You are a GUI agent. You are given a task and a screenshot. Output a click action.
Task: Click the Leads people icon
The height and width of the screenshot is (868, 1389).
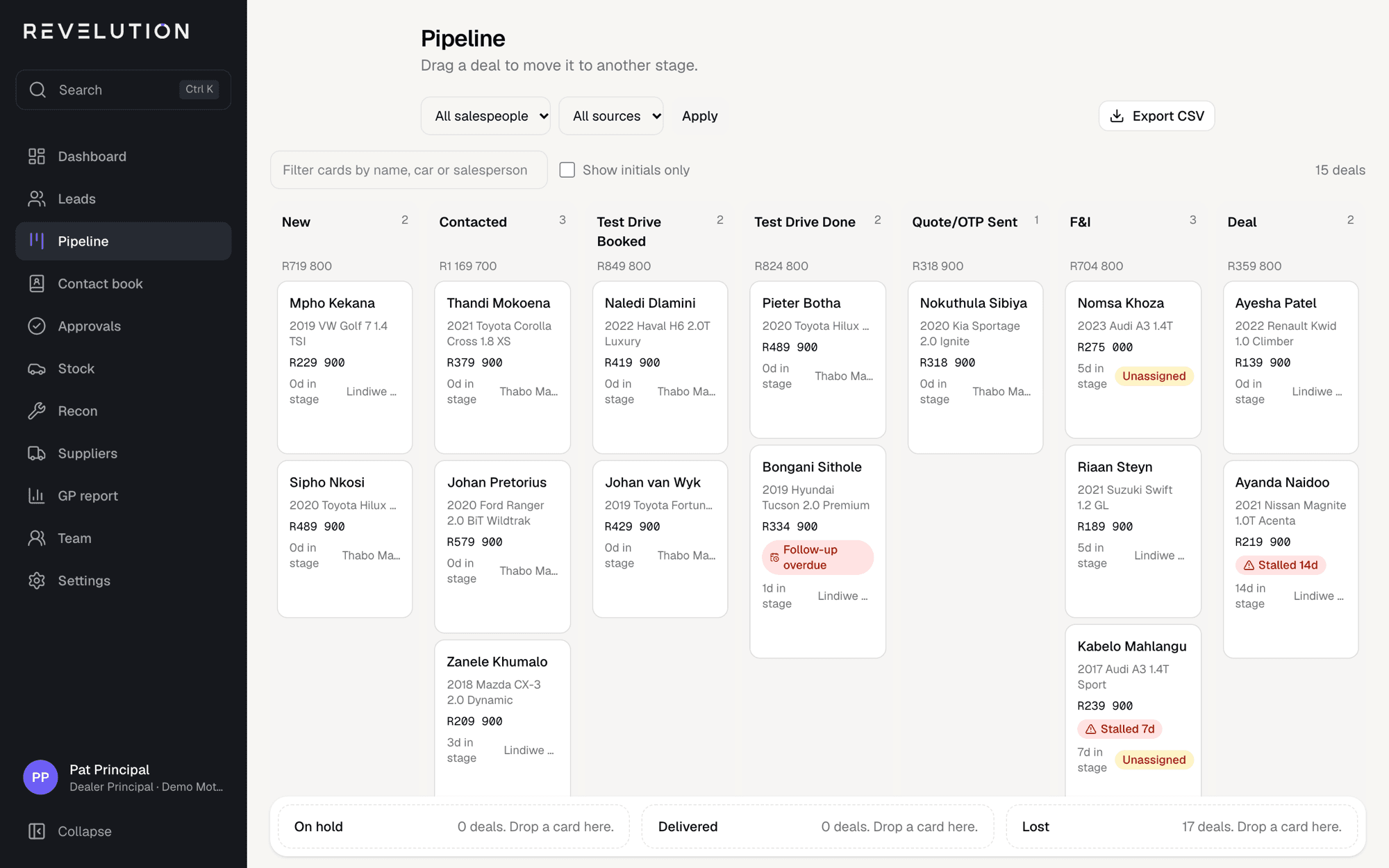37,199
